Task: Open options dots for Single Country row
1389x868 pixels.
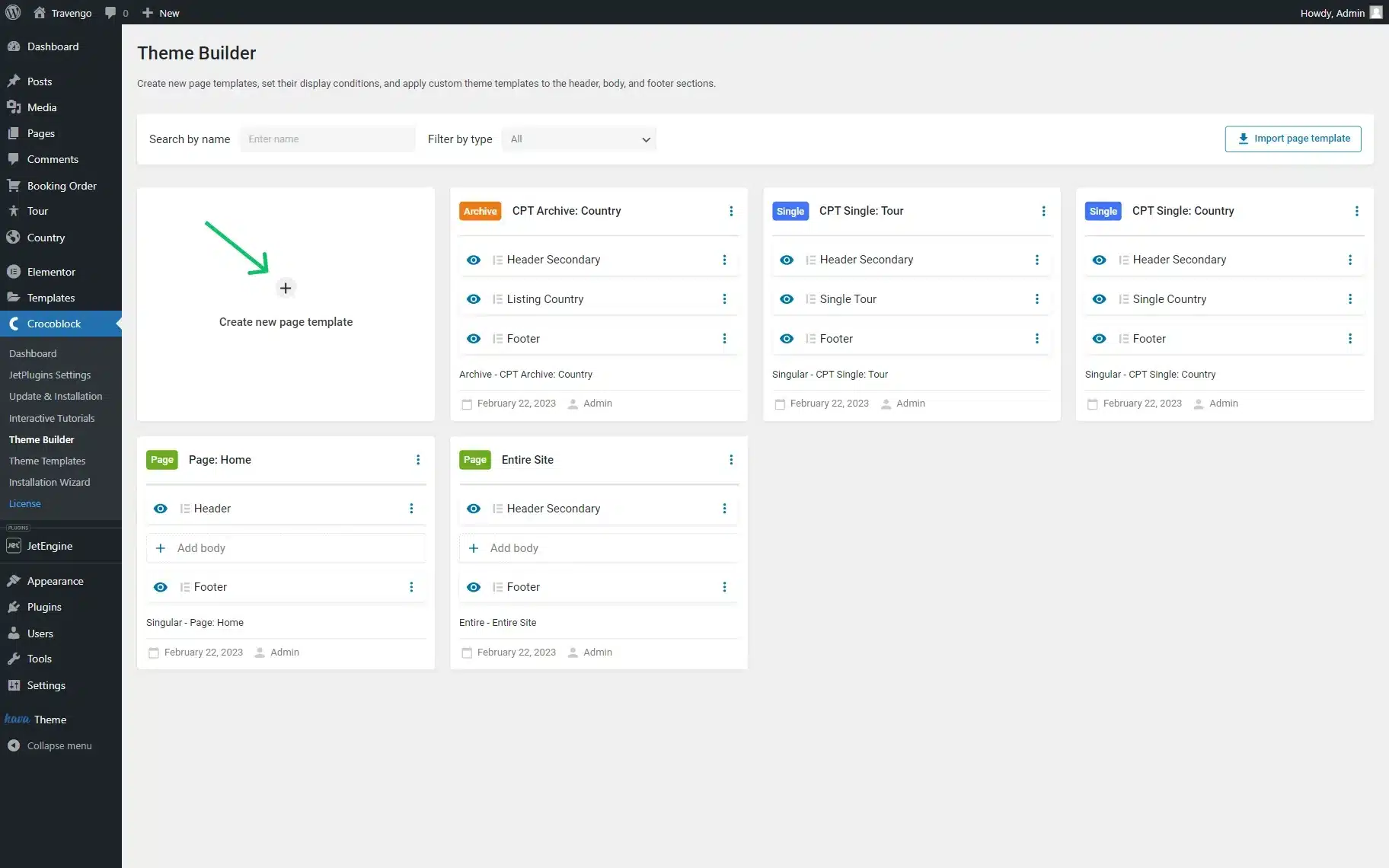Action: tap(1350, 299)
